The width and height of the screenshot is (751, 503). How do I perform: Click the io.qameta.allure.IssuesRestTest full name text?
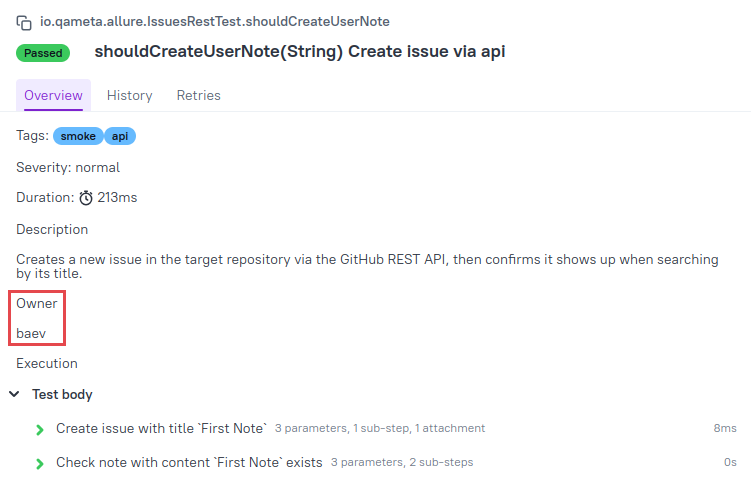(x=215, y=22)
